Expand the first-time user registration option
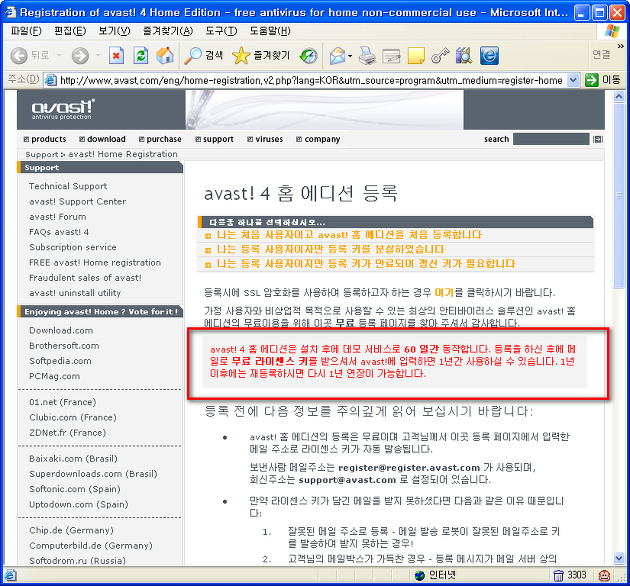 click(349, 235)
